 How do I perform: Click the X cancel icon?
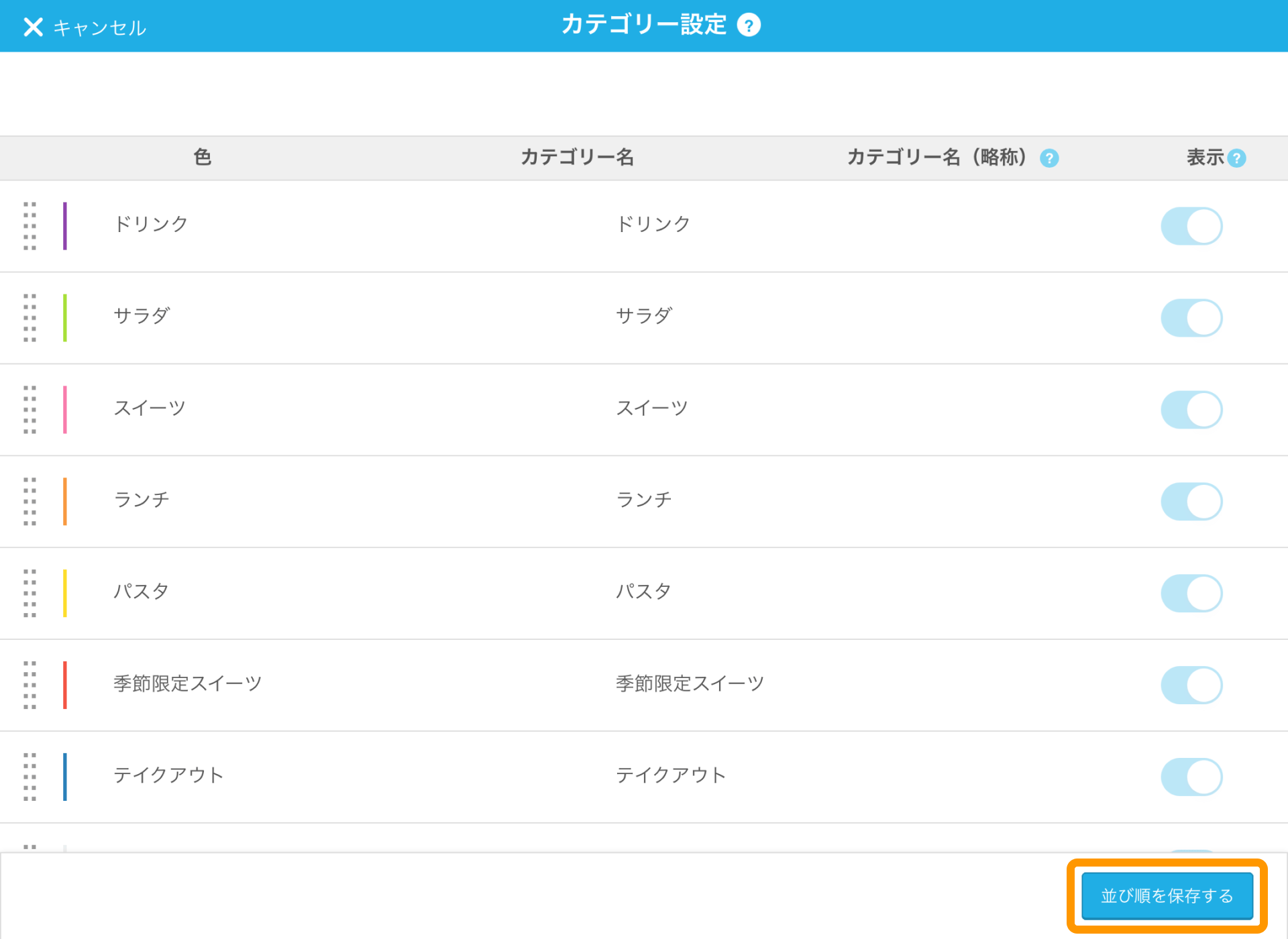tap(33, 27)
